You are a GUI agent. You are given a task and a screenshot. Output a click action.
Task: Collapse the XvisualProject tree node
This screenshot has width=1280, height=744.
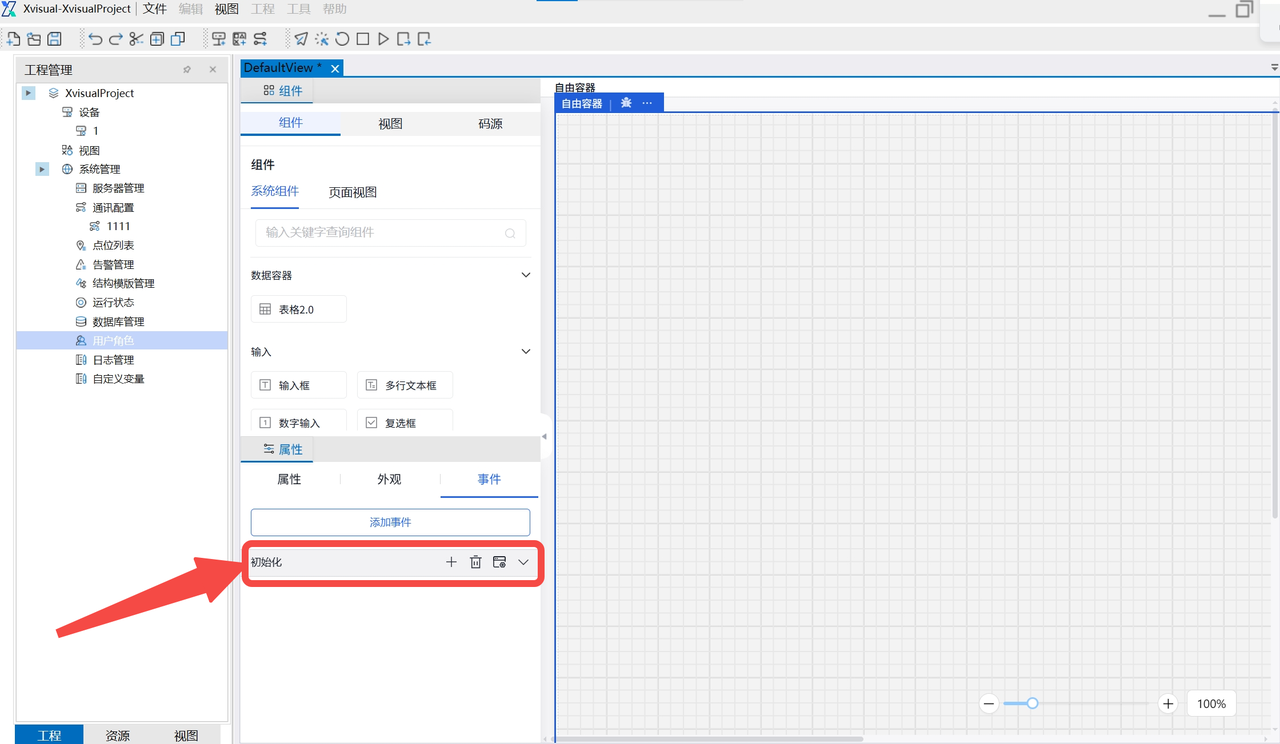(x=29, y=93)
